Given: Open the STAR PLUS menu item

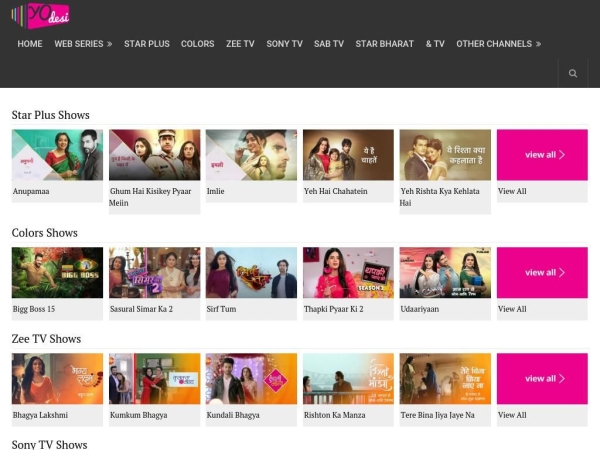Looking at the screenshot, I should pos(147,44).
